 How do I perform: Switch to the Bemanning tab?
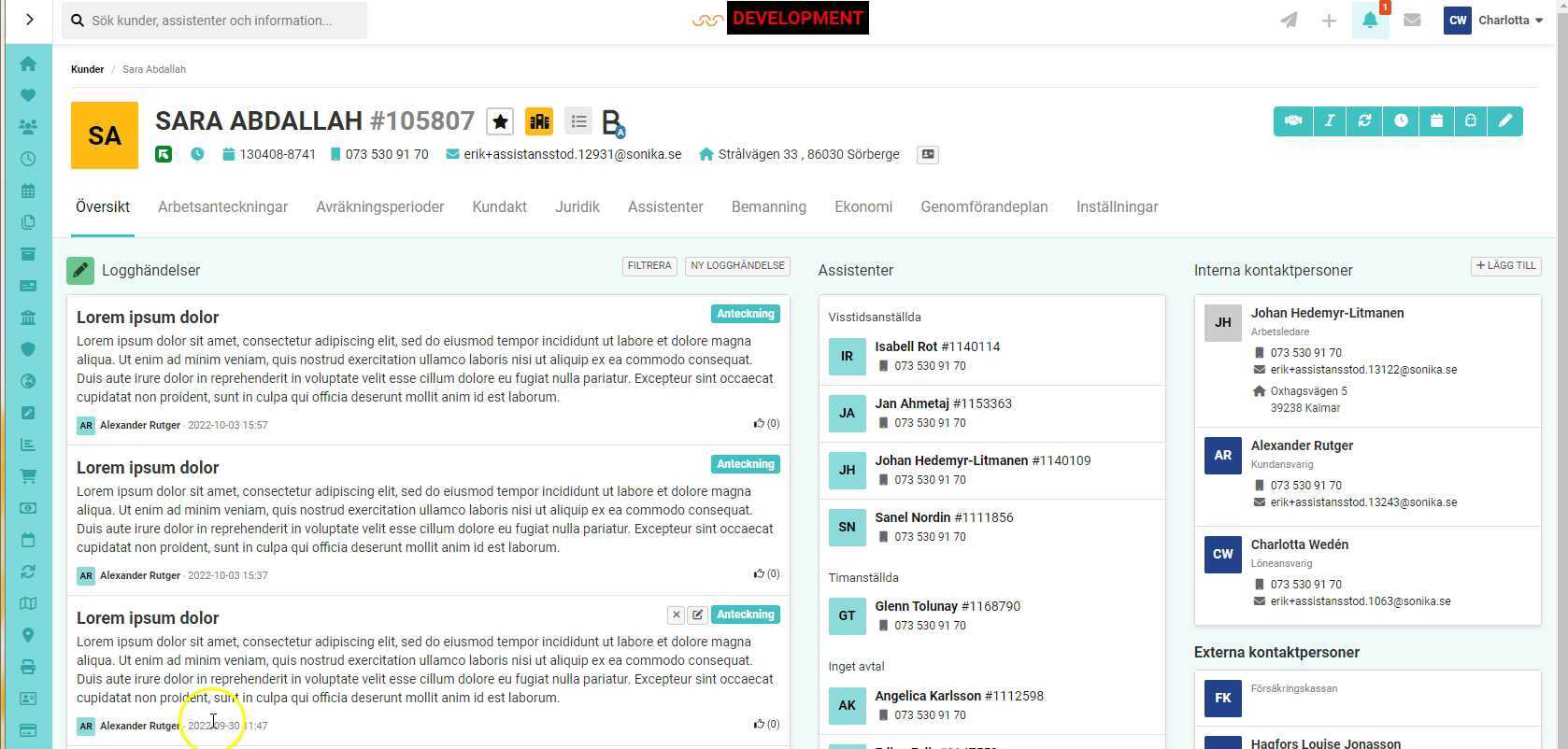(x=769, y=207)
